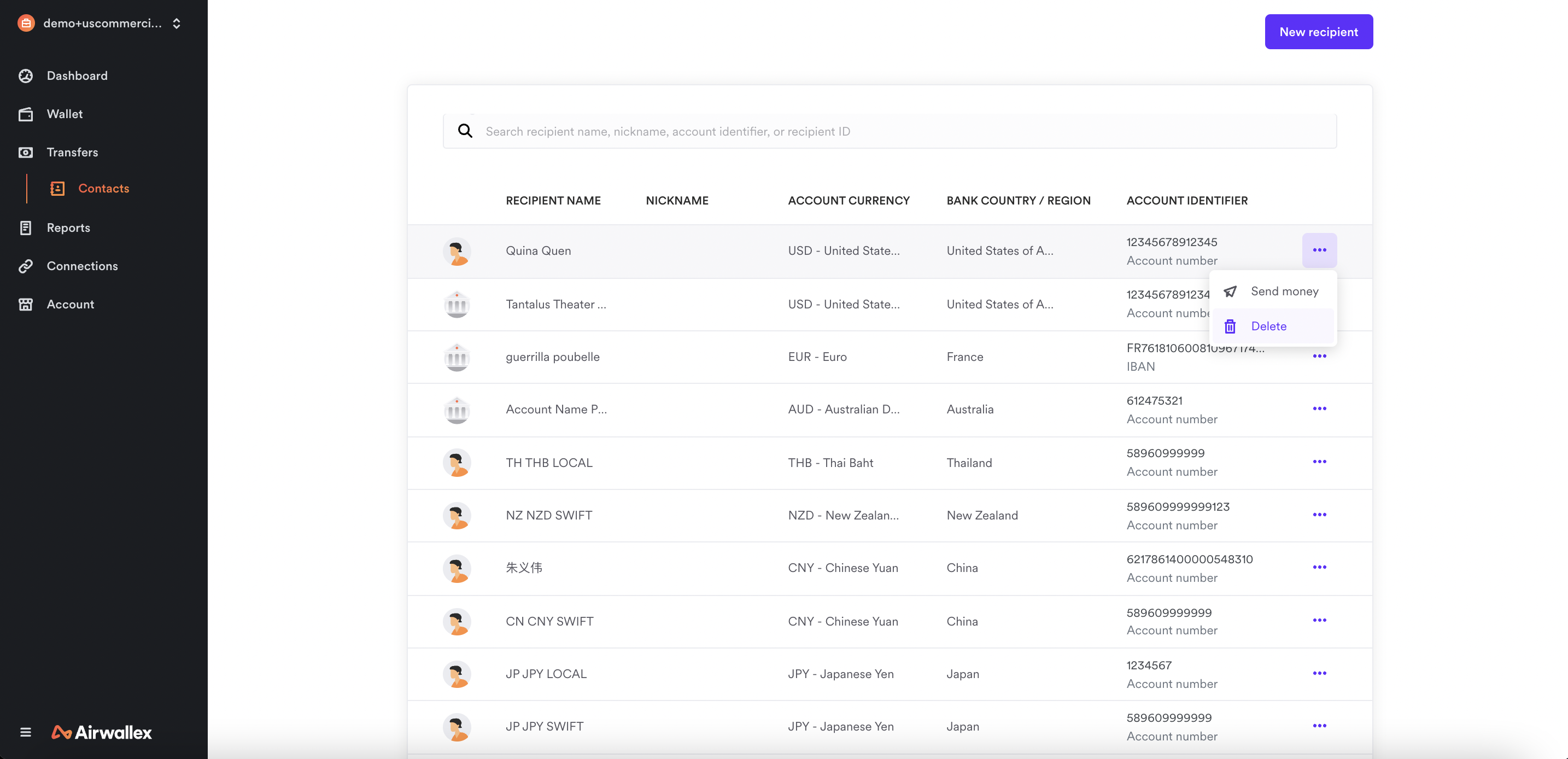Screen dimensions: 1568x759
Task: Click Bank Country / Region column header
Action: tap(1018, 201)
